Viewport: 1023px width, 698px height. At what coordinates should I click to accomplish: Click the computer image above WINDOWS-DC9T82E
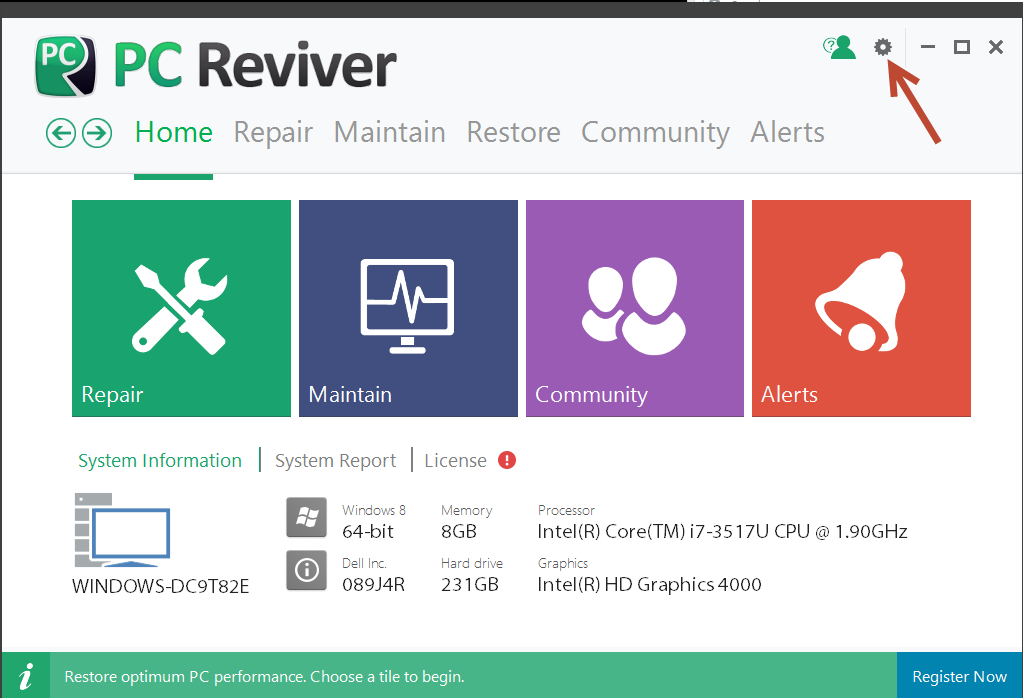click(123, 530)
